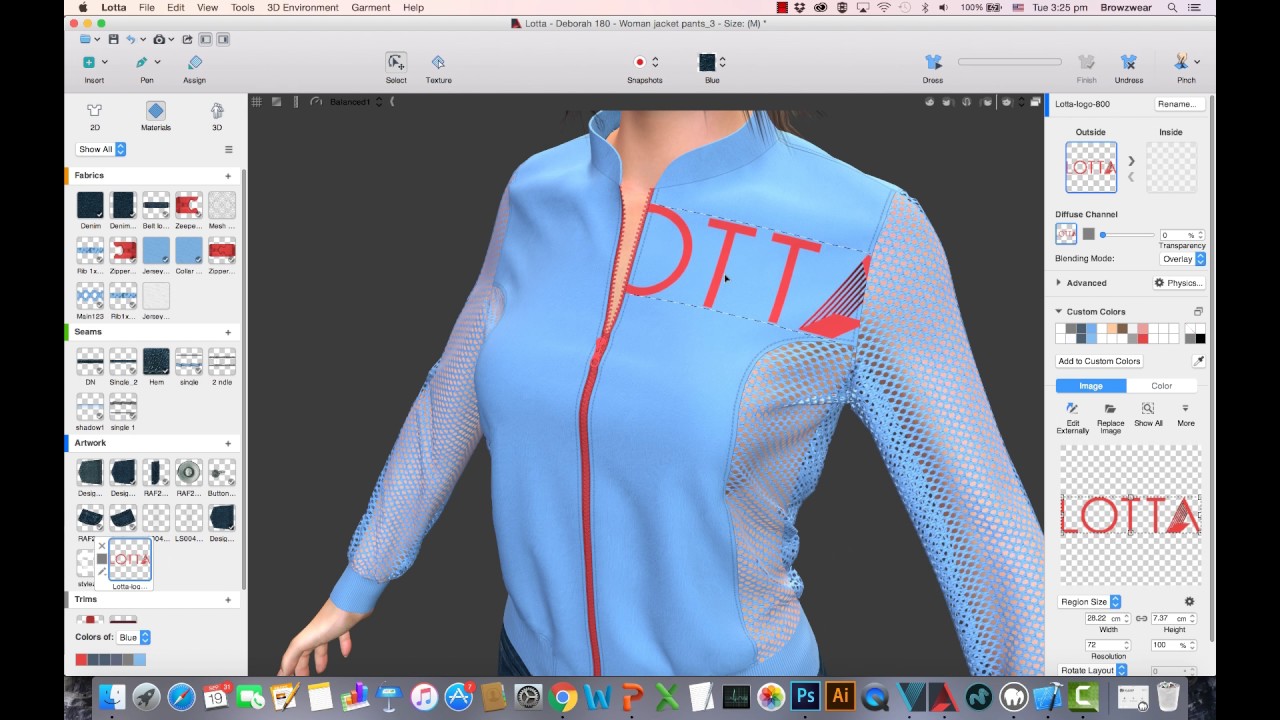Open the Blue colorway selector

click(712, 63)
